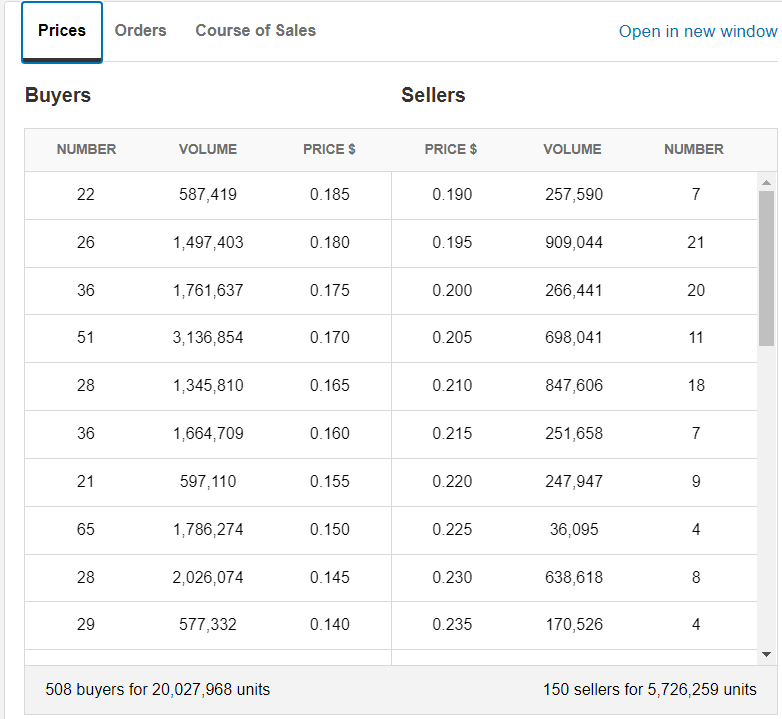Image resolution: width=782 pixels, height=719 pixels.
Task: Click the Open in new window link
Action: click(x=698, y=31)
